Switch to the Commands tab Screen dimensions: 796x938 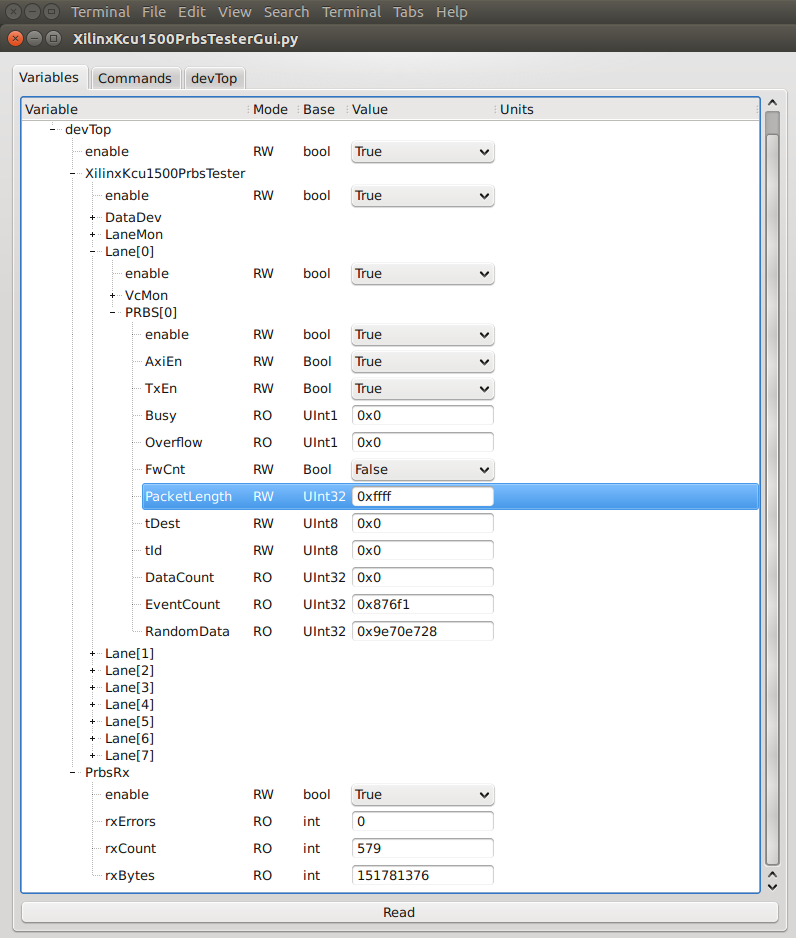coord(135,79)
